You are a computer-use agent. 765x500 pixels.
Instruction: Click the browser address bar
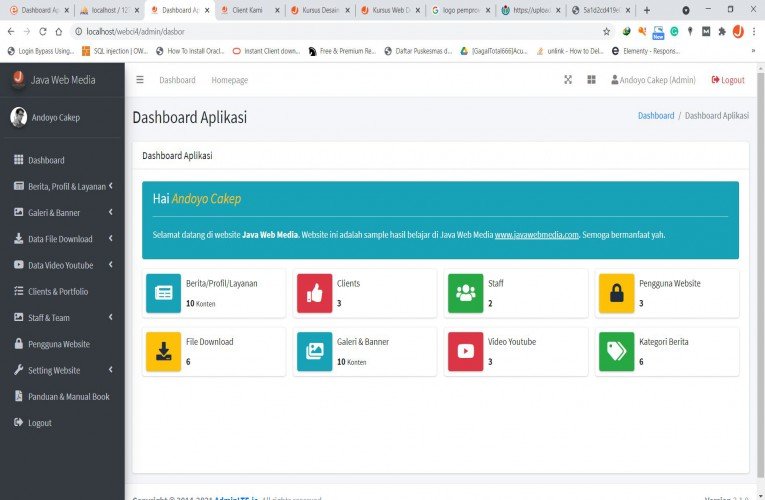[x=337, y=32]
